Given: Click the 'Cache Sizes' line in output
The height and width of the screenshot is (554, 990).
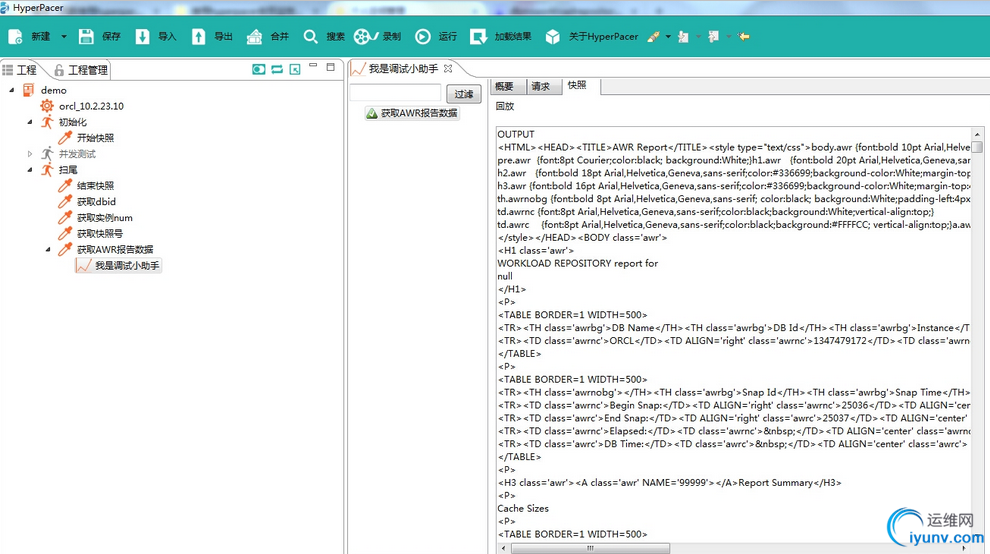Looking at the screenshot, I should tap(523, 508).
